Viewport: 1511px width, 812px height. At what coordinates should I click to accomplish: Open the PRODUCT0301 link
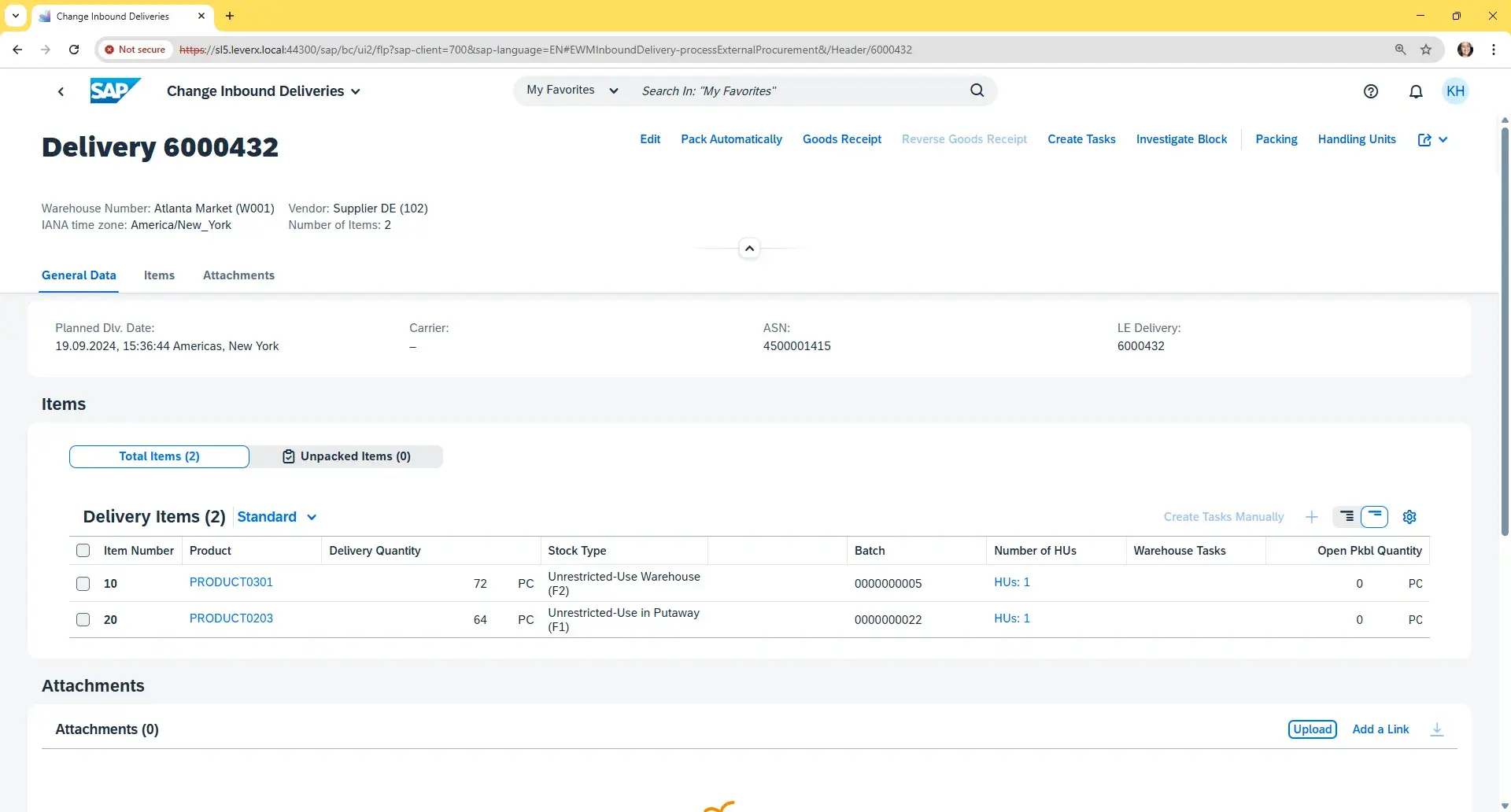click(x=231, y=582)
